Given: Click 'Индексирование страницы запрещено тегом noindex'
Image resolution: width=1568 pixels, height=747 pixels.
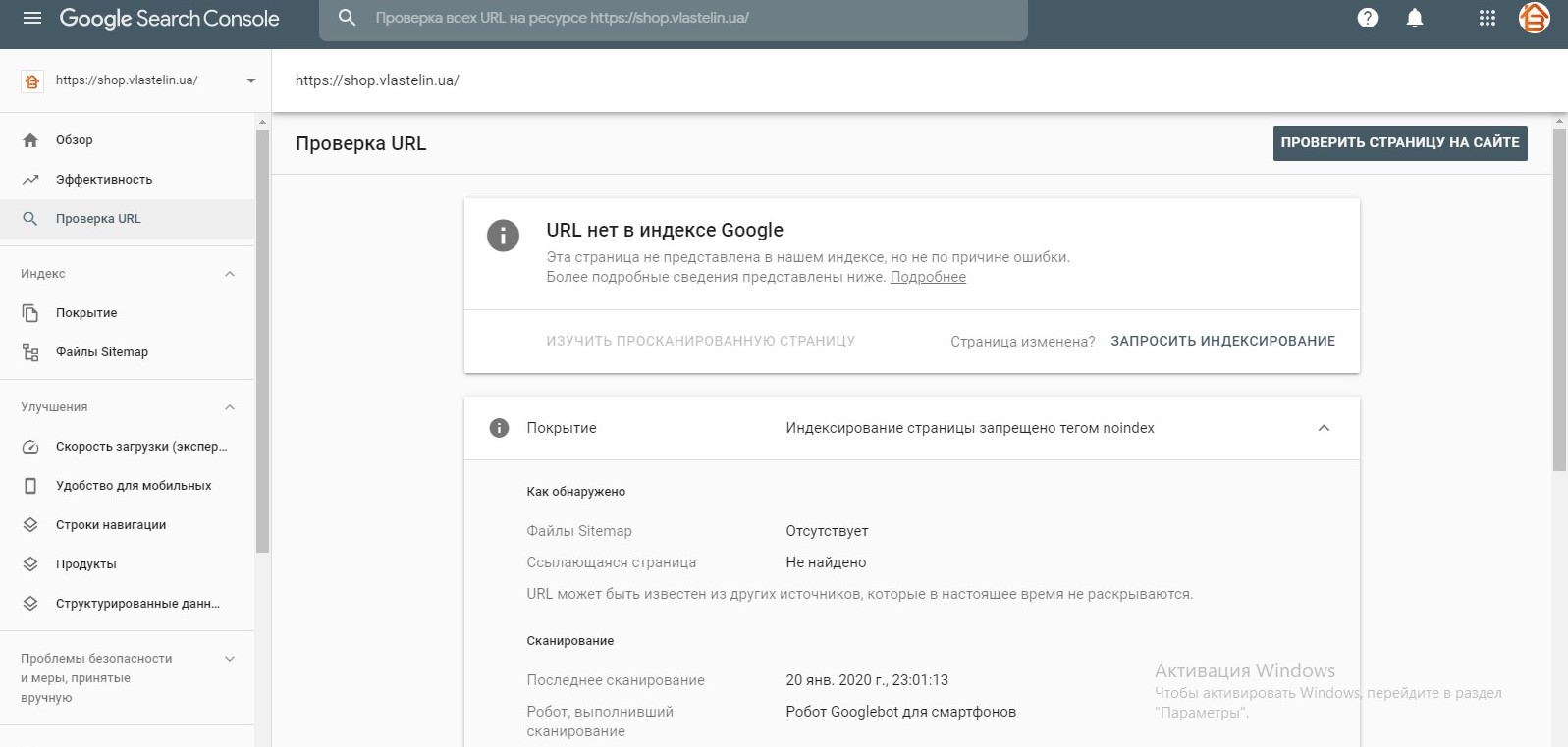Looking at the screenshot, I should 970,428.
